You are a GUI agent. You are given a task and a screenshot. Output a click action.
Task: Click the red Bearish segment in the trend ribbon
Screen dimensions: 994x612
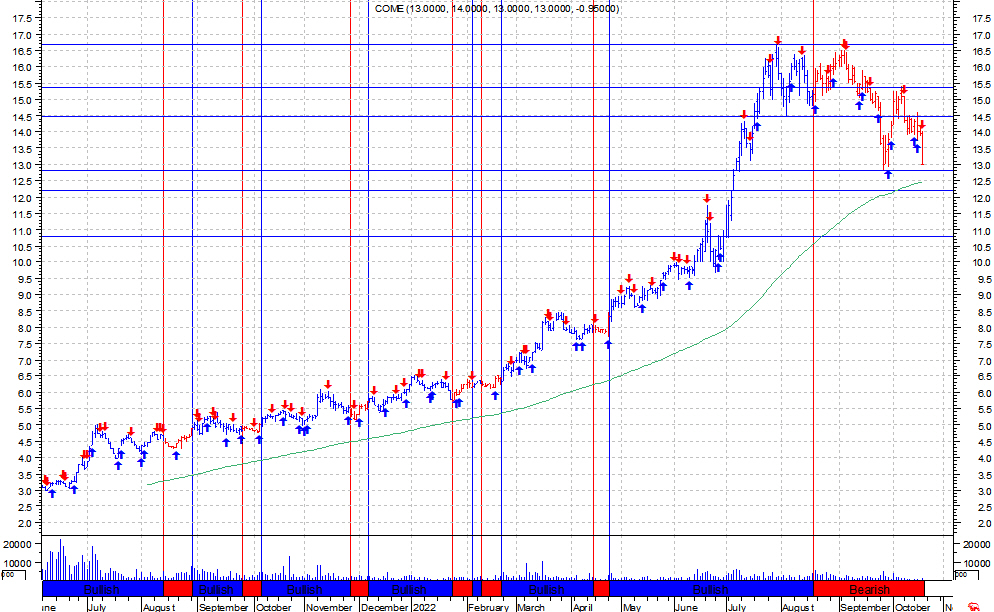(x=868, y=589)
